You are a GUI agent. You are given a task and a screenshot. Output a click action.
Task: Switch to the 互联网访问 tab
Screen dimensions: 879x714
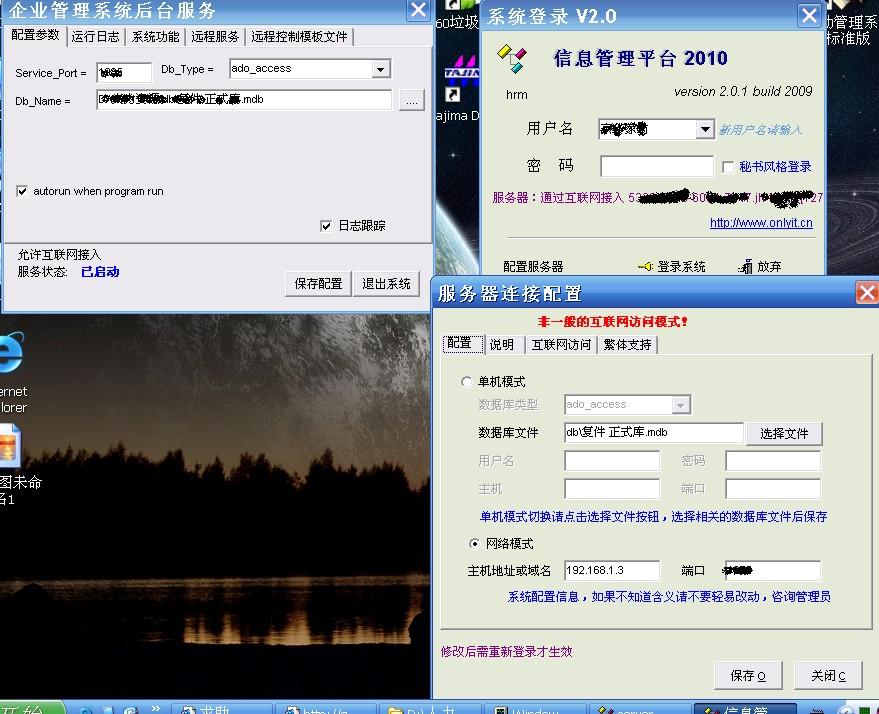[x=560, y=344]
